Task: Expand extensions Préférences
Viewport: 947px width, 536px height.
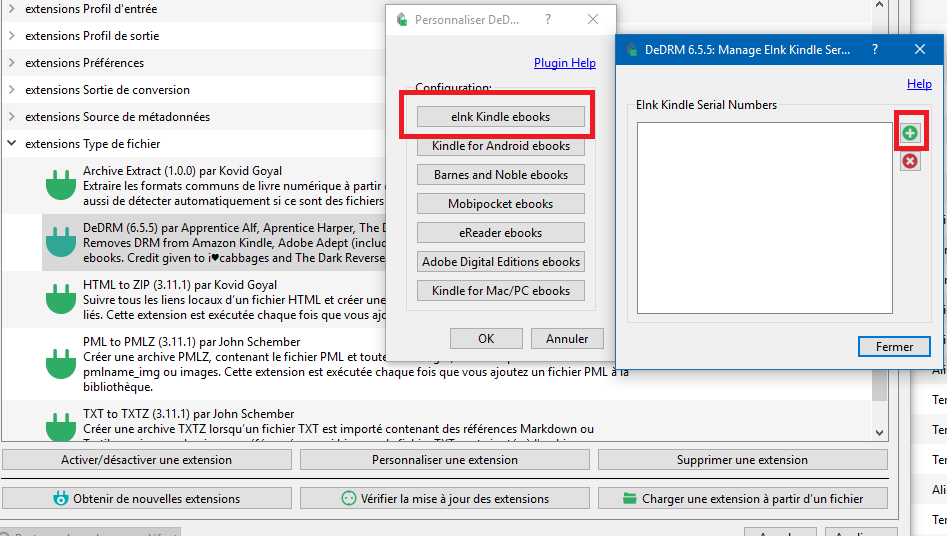Action: tap(11, 63)
